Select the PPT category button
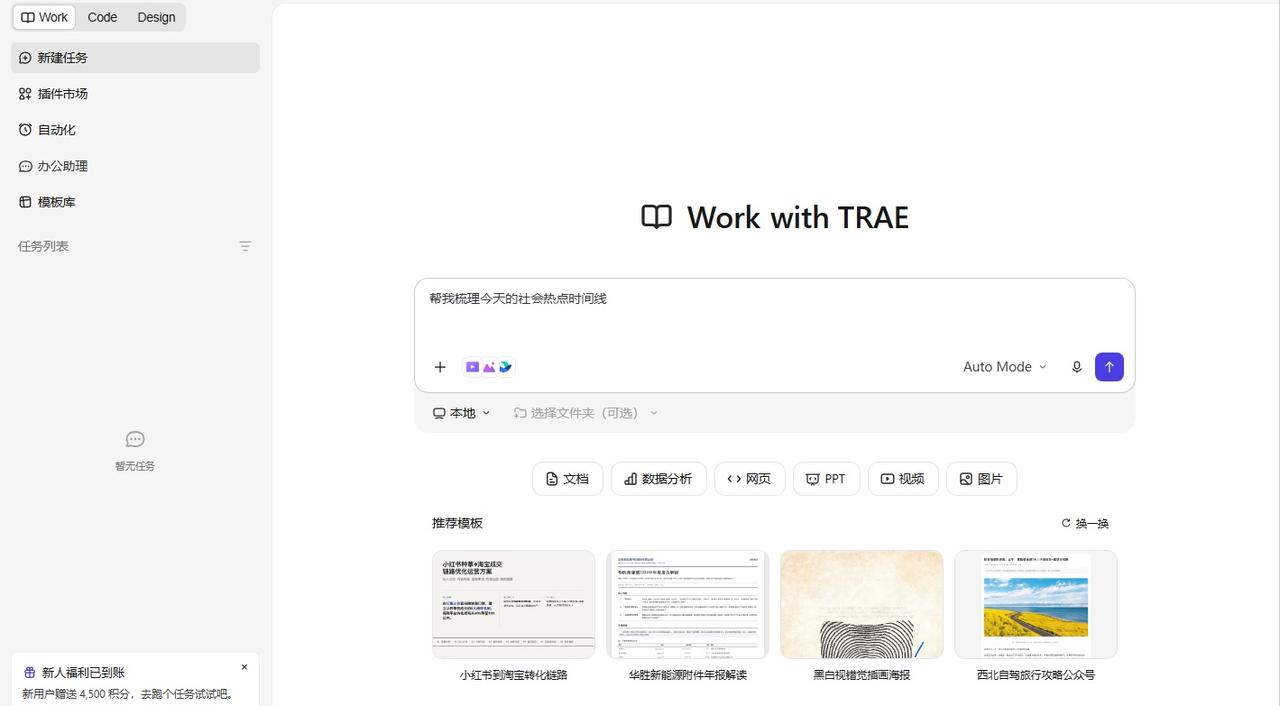The height and width of the screenshot is (706, 1280). [826, 479]
